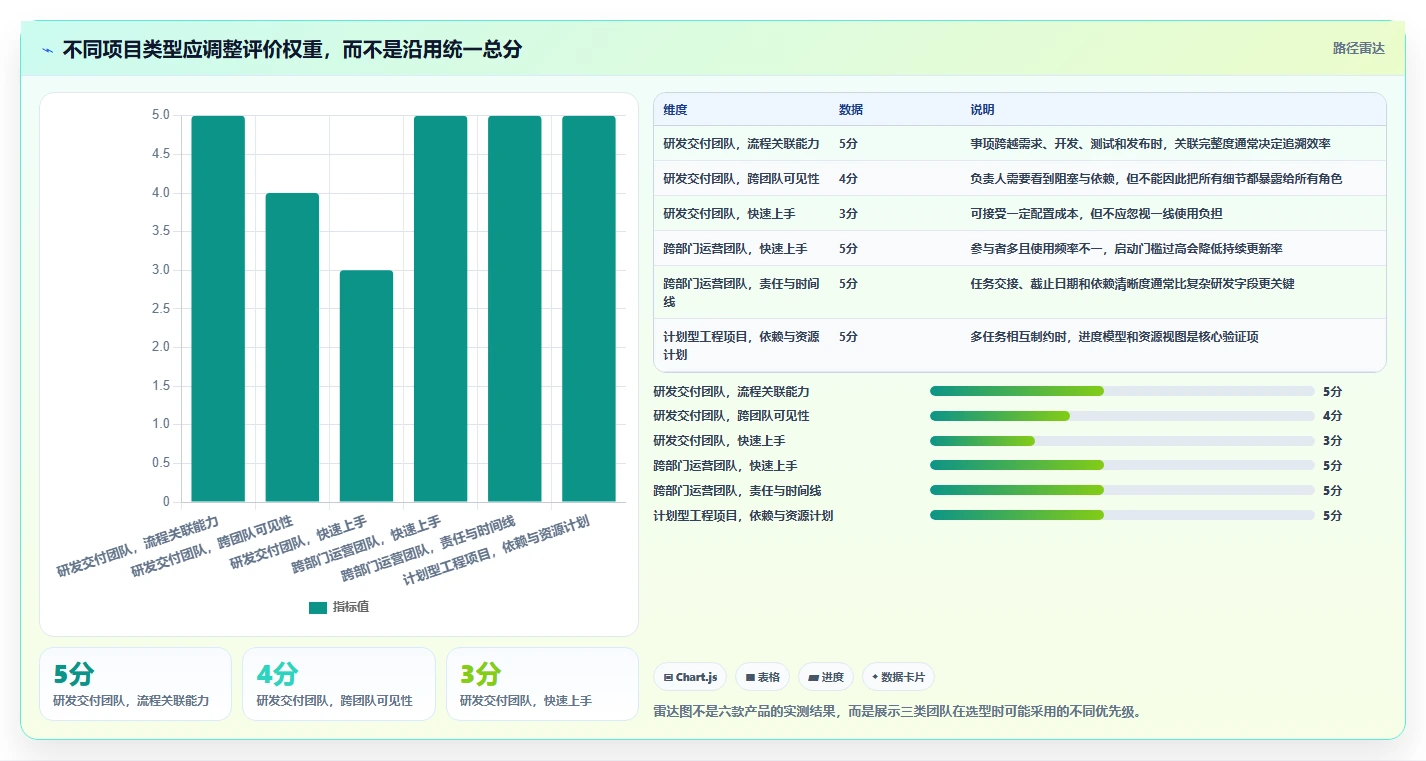Viewport: 1426px width, 761px height.
Task: Click description starting 可接受一定配置成本
Action: 1096,214
